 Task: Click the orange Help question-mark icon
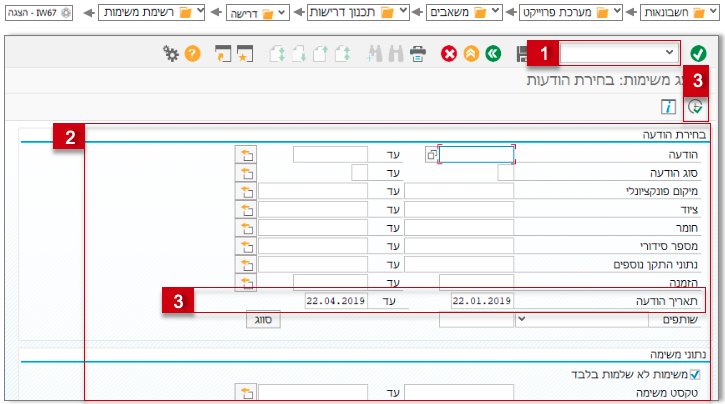[192, 54]
